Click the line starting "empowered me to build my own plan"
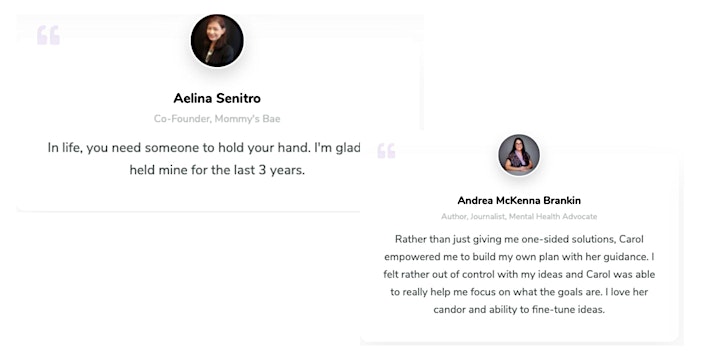The height and width of the screenshot is (360, 720). [x=519, y=257]
